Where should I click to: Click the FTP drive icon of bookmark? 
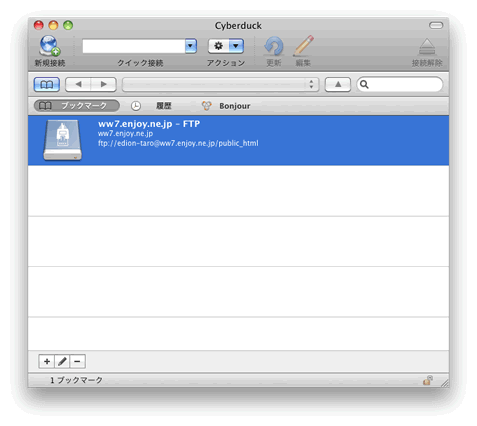pos(63,140)
